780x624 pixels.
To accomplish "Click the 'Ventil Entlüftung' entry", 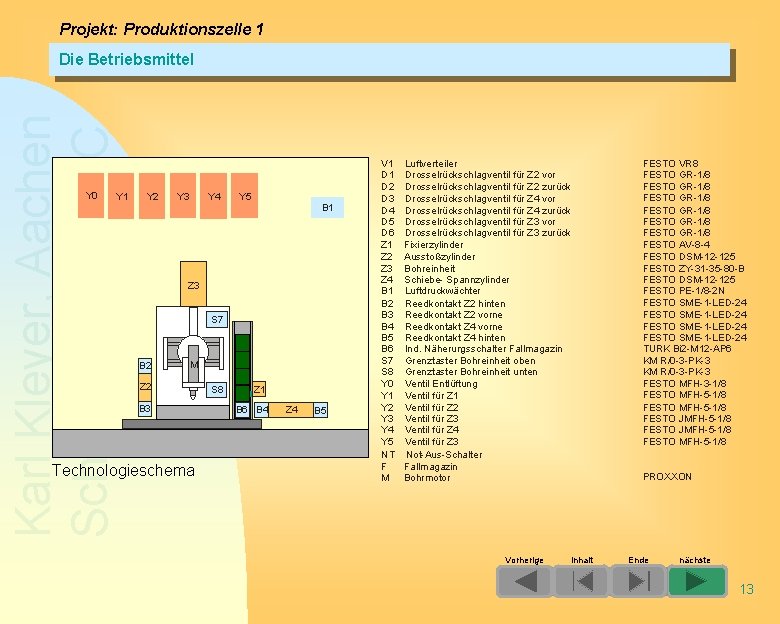I will (441, 384).
